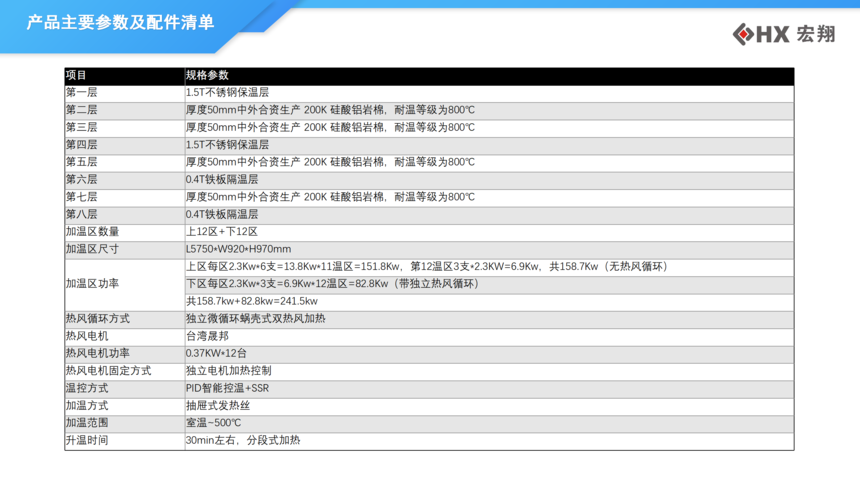860x484 pixels.
Task: Select the 抽屉式发热丝 heating method cell
Action: point(218,405)
